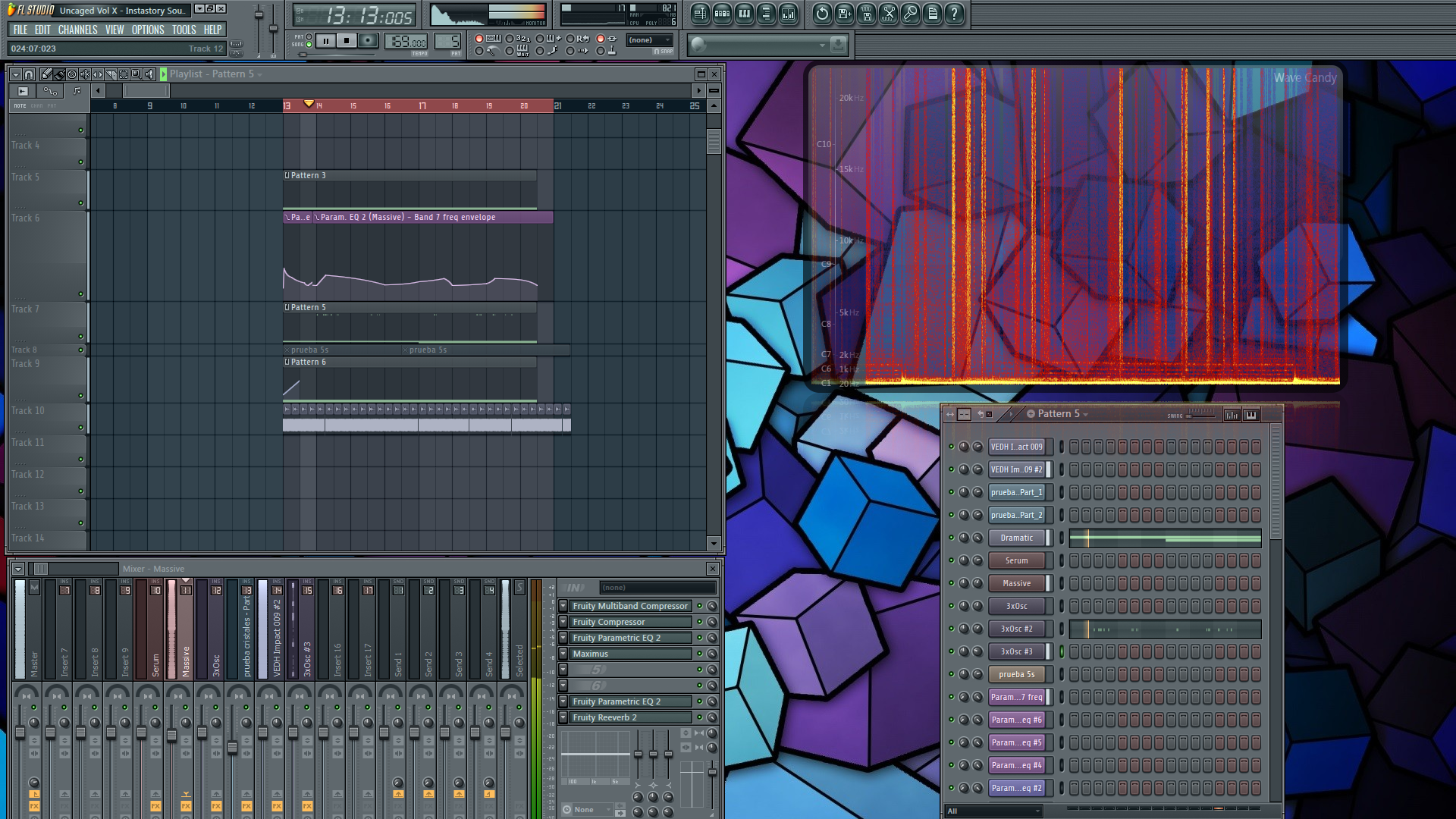Pause playback with the transport button
Viewport: 1456px width, 819px height.
coord(326,41)
